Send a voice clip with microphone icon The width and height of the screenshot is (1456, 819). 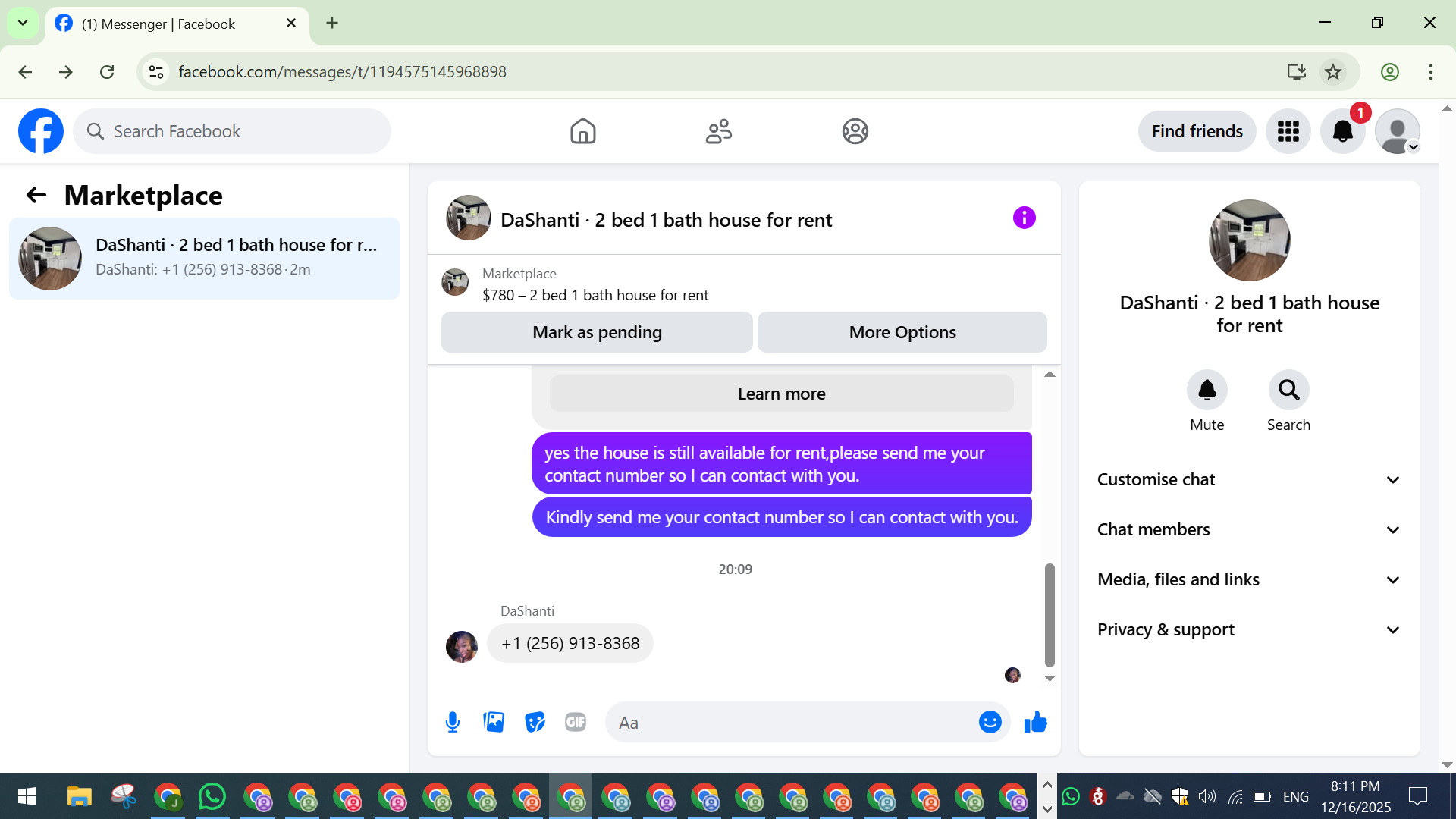click(453, 722)
